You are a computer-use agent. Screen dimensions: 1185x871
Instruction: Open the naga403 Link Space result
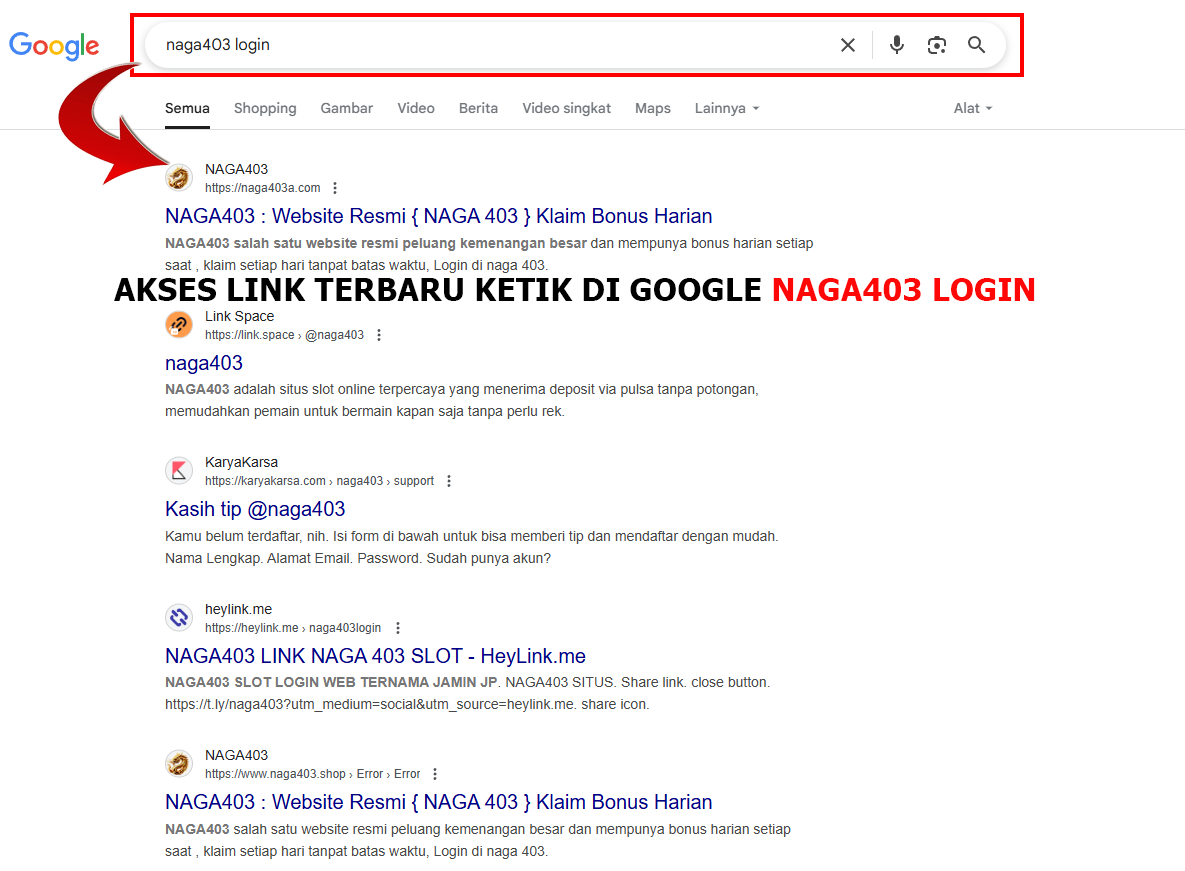204,363
